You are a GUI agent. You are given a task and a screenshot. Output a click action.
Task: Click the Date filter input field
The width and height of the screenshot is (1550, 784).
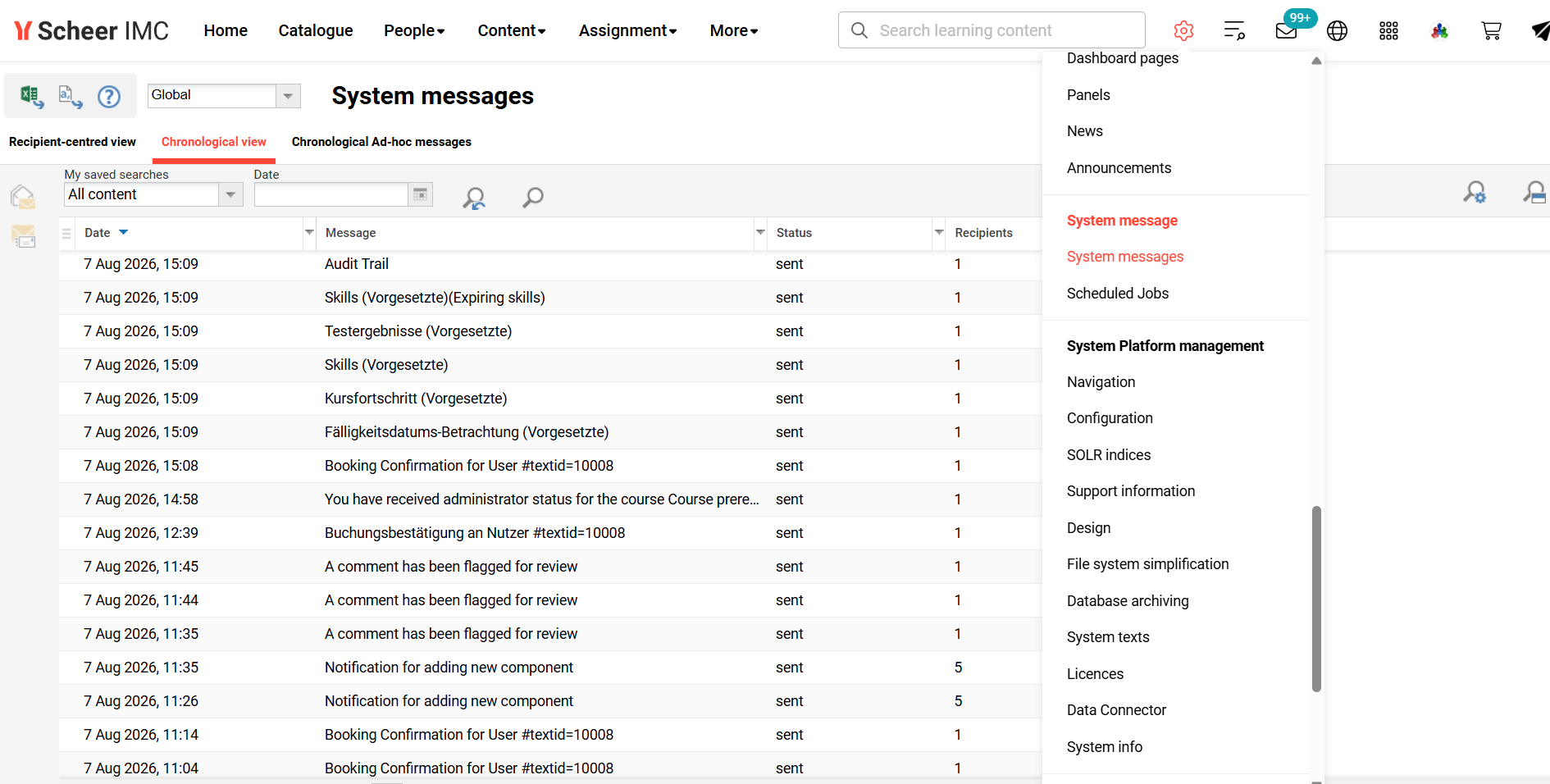pyautogui.click(x=331, y=194)
